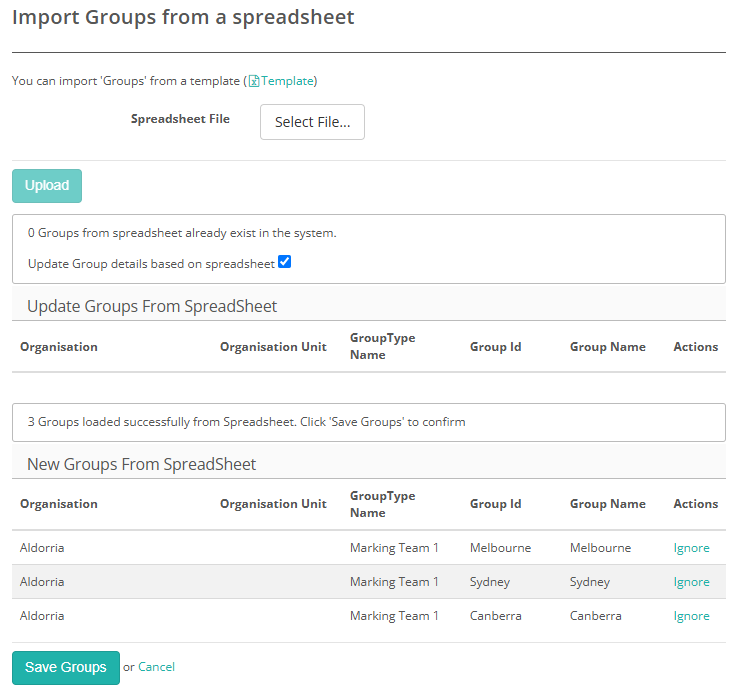The image size is (736, 695).
Task: Ignore the Sydney group row
Action: point(691,582)
